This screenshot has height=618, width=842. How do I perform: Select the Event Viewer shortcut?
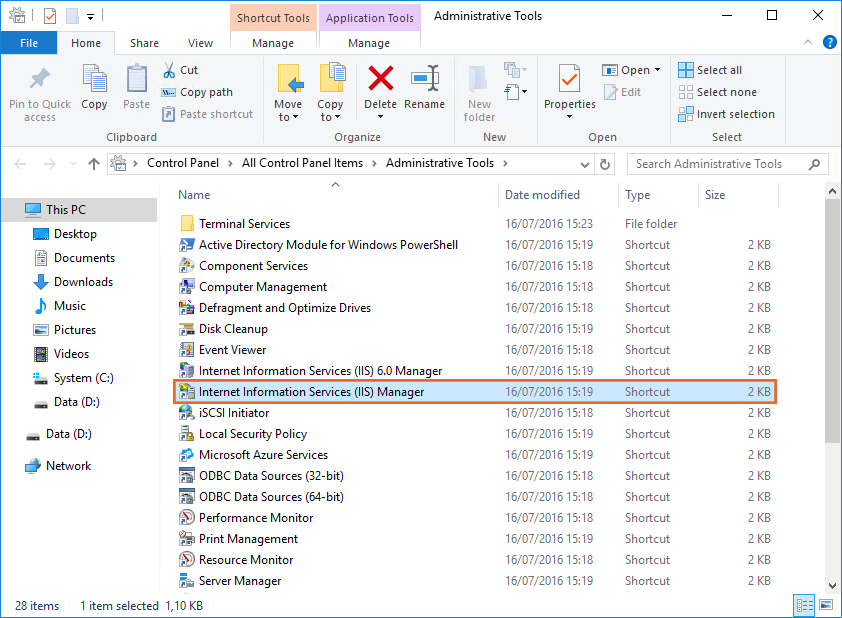click(232, 350)
